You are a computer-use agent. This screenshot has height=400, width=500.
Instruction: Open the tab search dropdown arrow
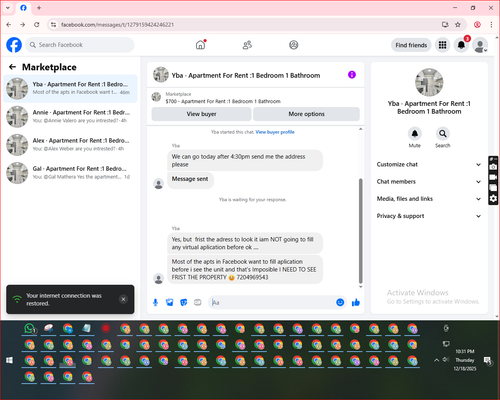8,8
